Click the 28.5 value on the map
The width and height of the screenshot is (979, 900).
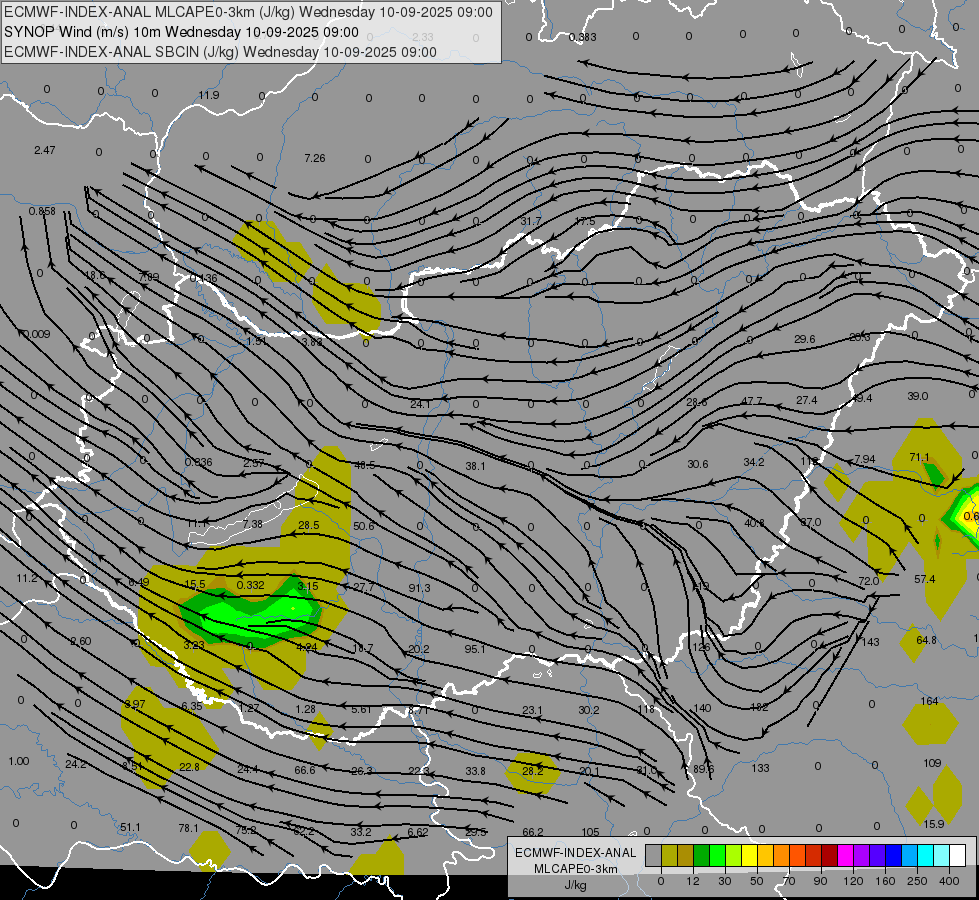[309, 525]
